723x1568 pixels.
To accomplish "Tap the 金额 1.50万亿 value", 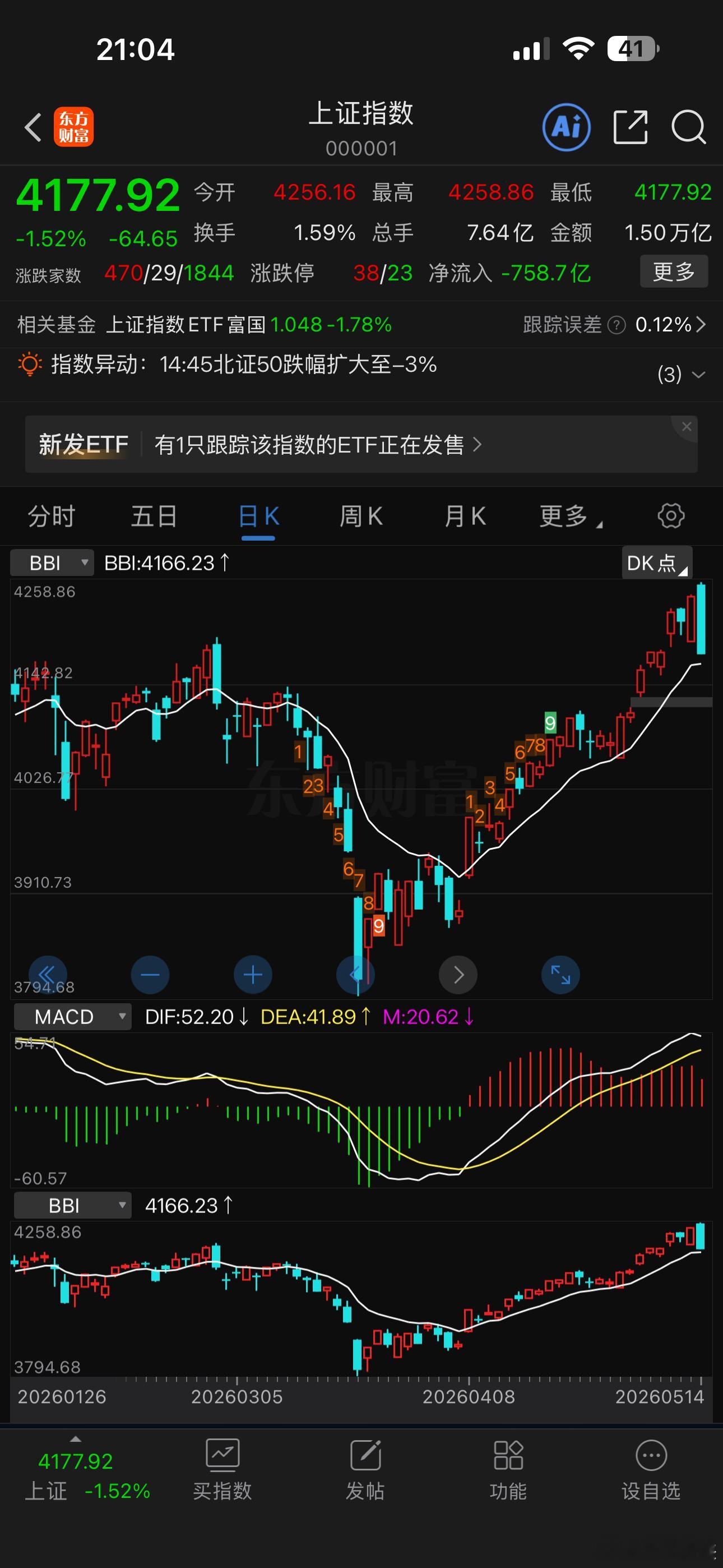I will (x=668, y=233).
